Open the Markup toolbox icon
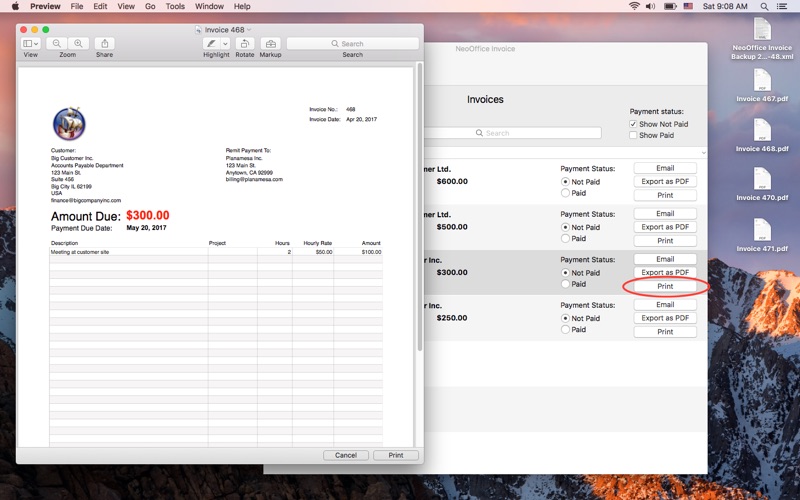The height and width of the screenshot is (500, 800). [270, 44]
